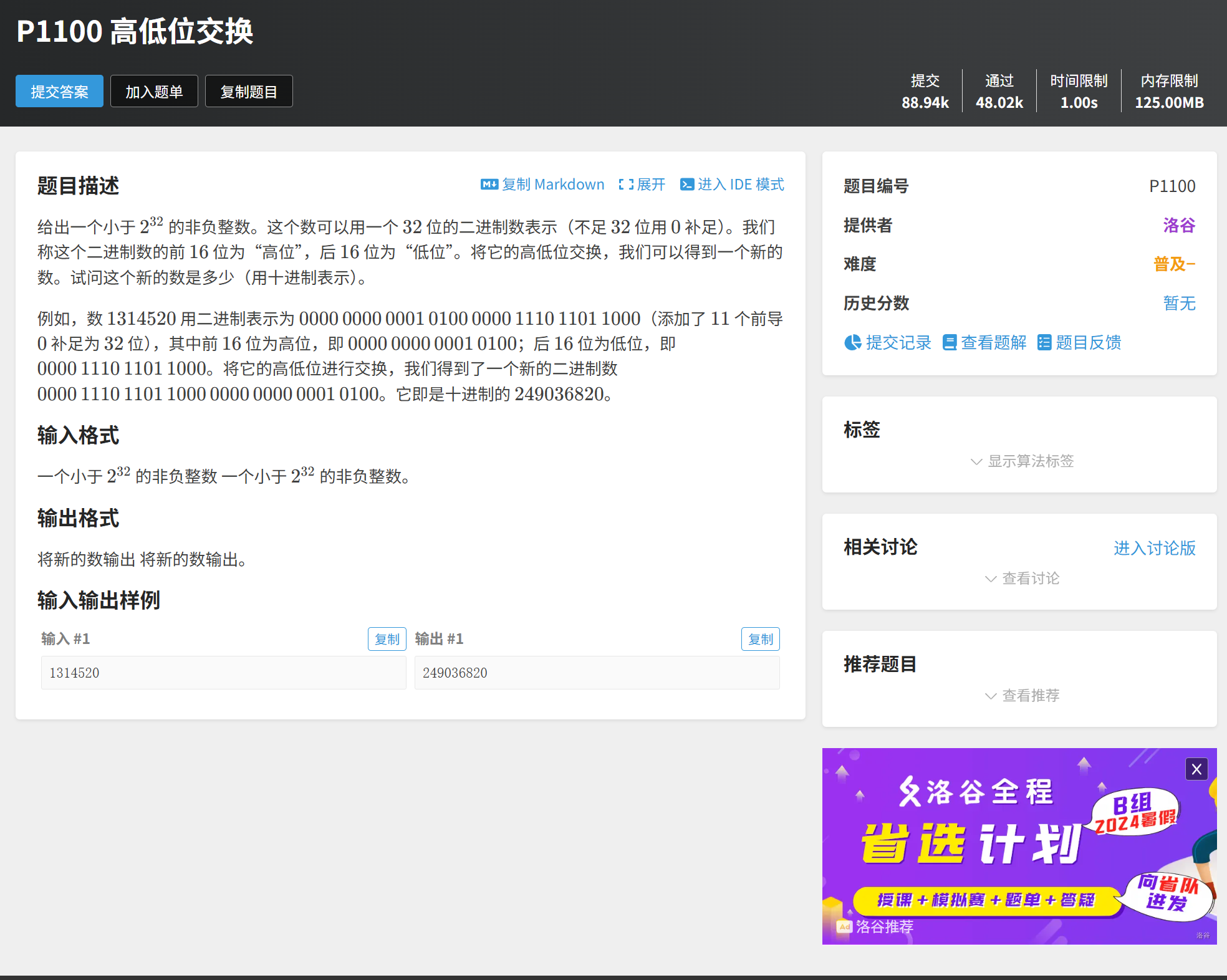The height and width of the screenshot is (980, 1227).
Task: Expand 查看讨论 in related discussion
Action: (x=1022, y=579)
